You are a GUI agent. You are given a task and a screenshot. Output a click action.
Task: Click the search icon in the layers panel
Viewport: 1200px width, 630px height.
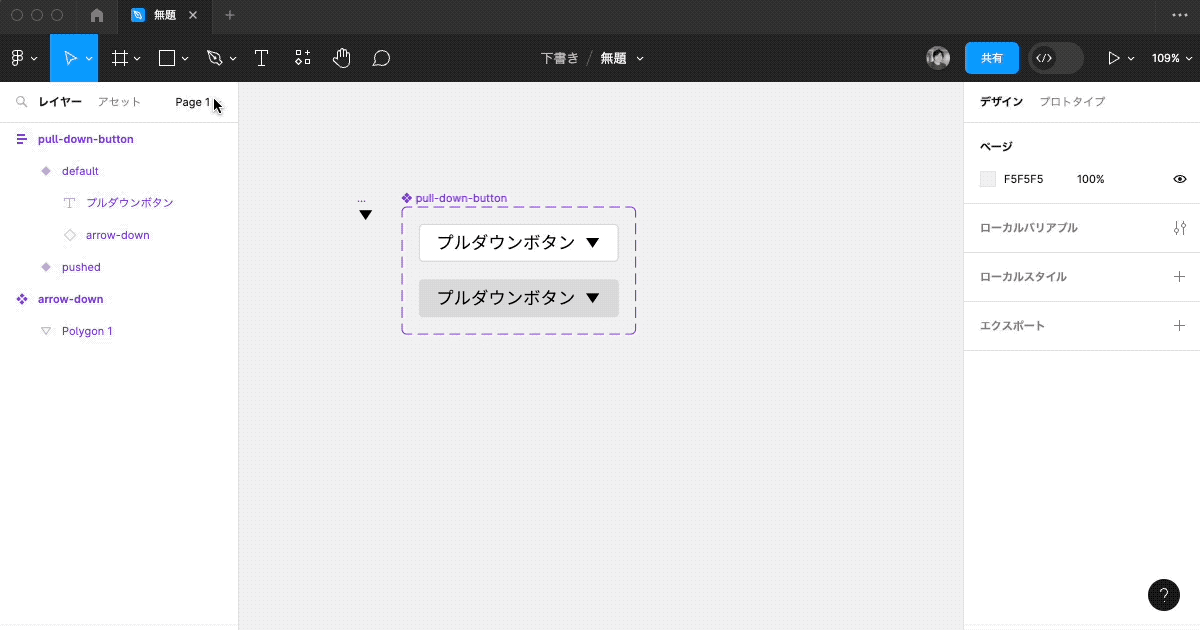point(21,101)
